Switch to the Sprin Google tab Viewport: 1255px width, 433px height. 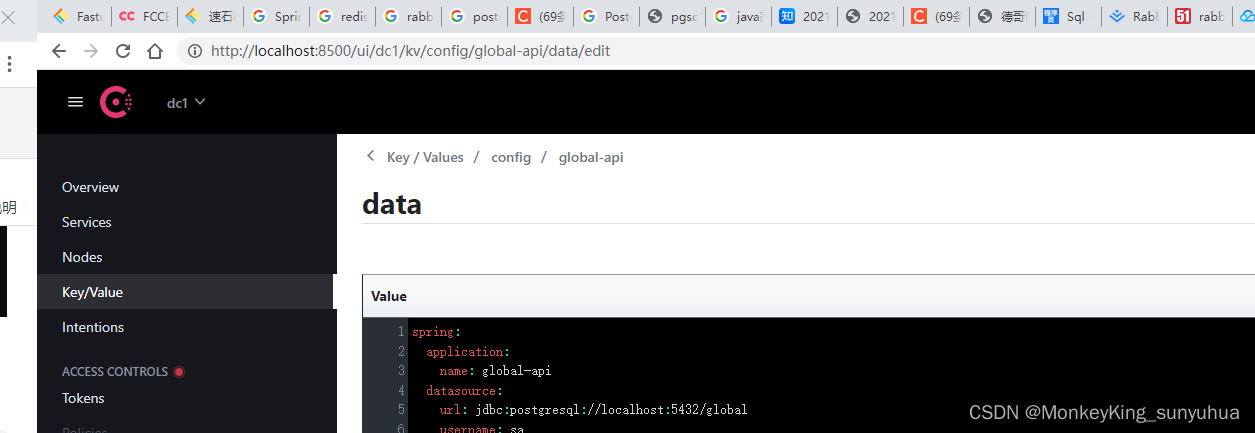[275, 16]
